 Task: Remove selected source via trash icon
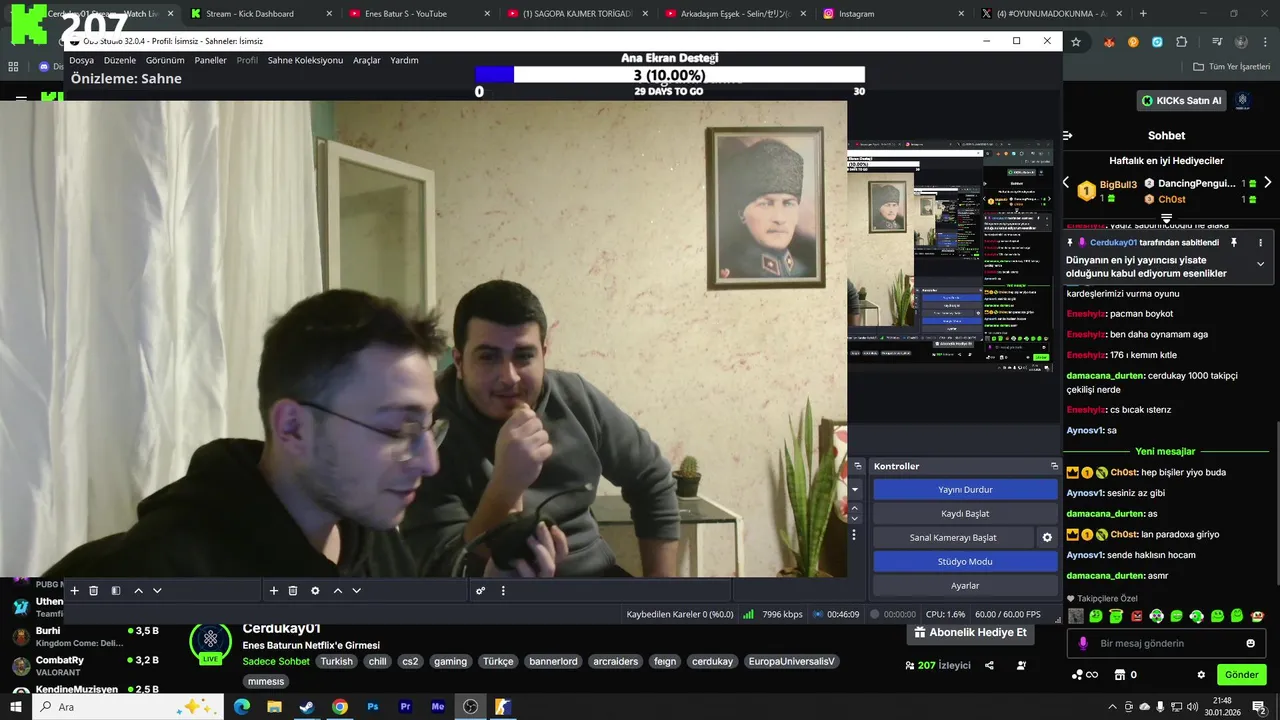293,591
